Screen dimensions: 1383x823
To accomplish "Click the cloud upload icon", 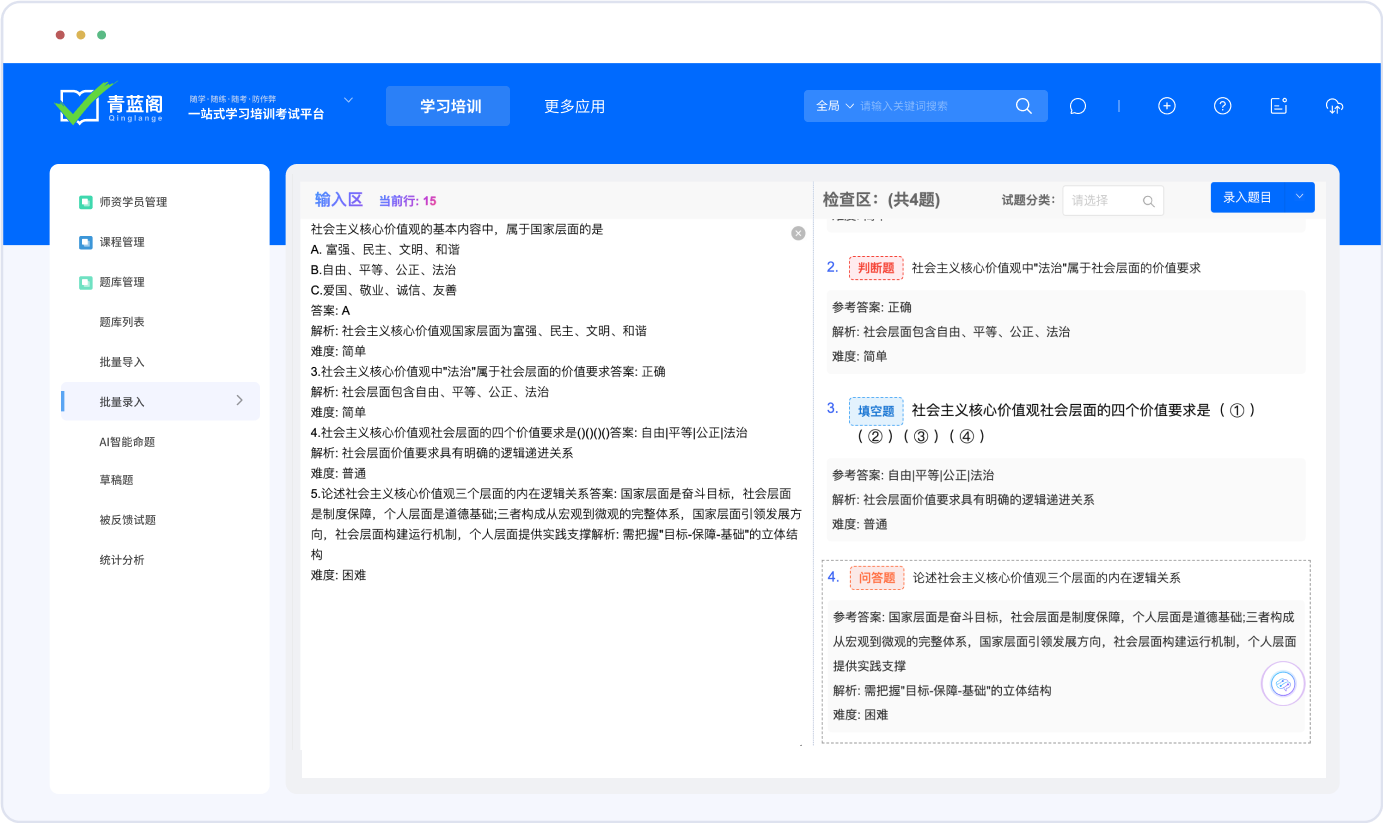I will pyautogui.click(x=1334, y=106).
